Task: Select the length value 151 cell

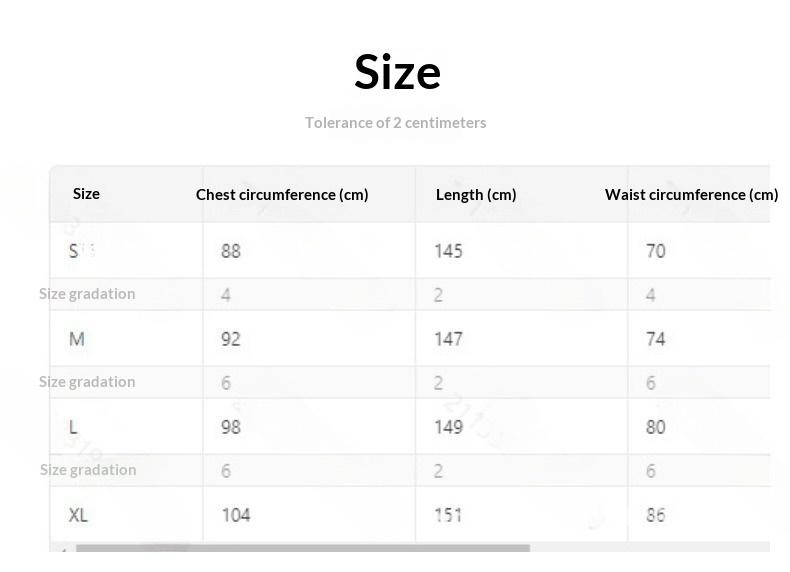Action: (448, 515)
